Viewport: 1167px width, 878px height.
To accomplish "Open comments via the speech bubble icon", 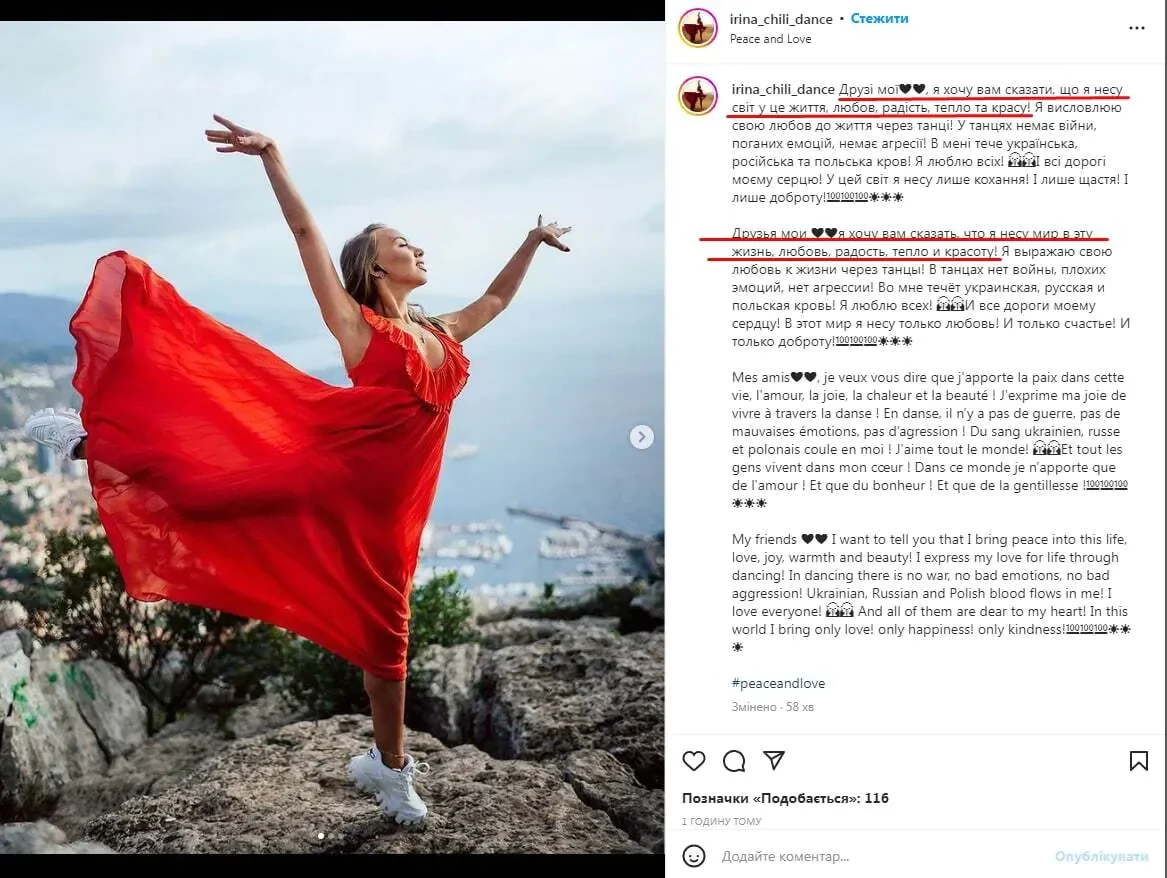I will point(734,760).
